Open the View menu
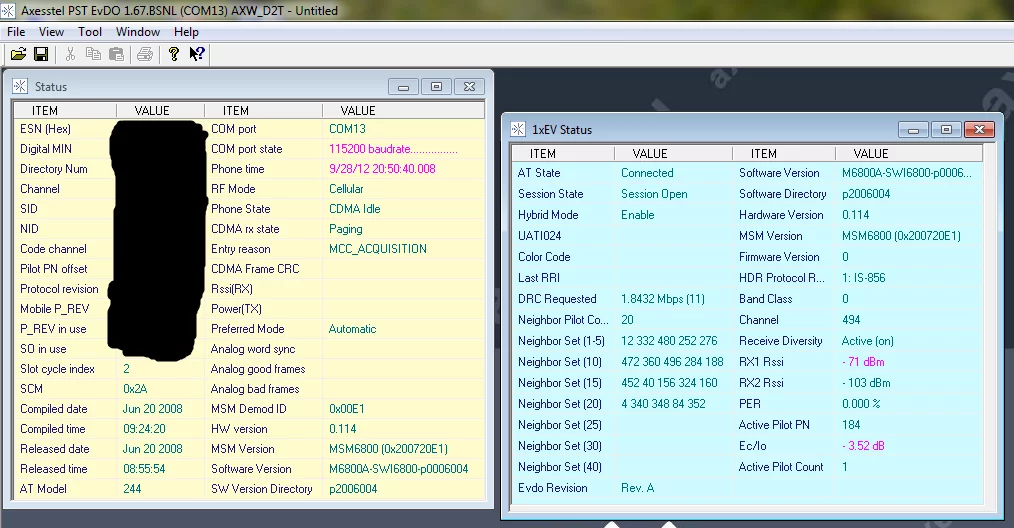The image size is (1014, 528). point(51,32)
